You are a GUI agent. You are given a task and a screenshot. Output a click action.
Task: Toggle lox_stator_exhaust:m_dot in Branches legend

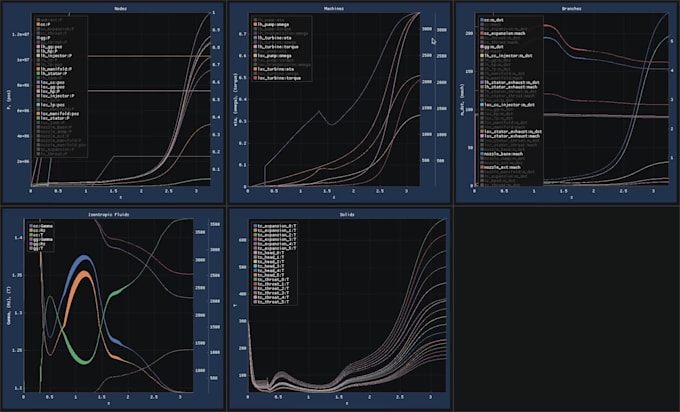(x=511, y=131)
